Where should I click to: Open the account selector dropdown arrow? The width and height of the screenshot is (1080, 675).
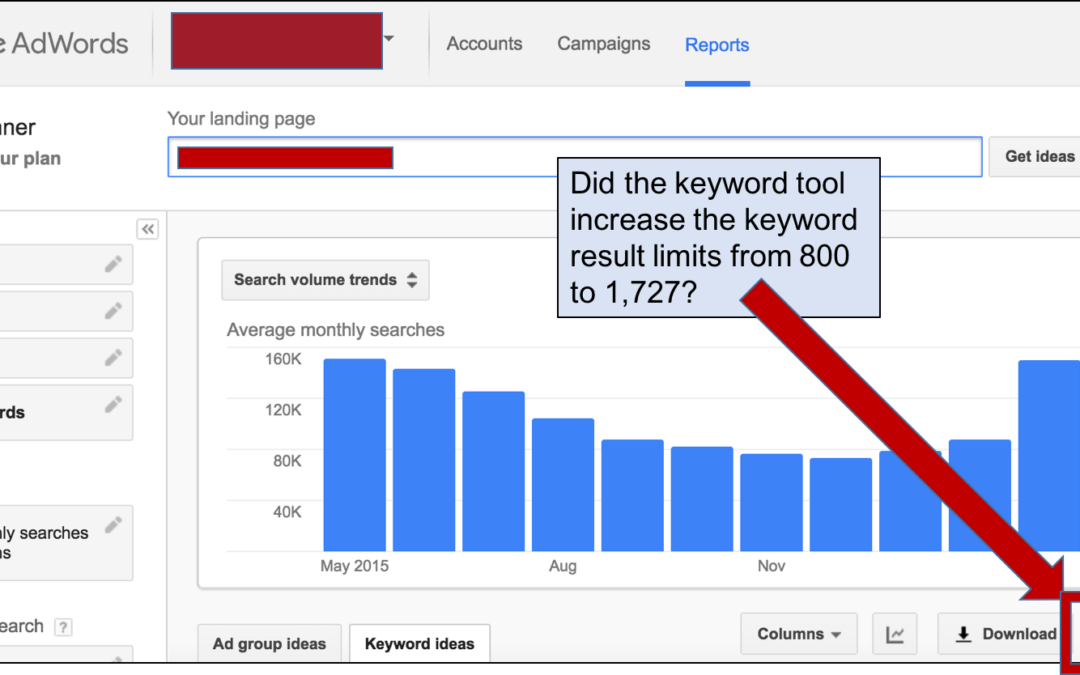click(389, 40)
